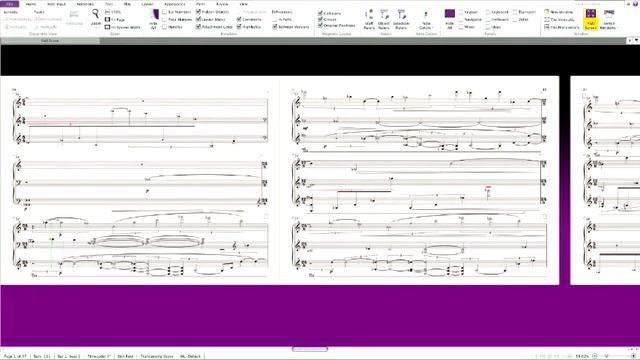Uncheck Collisions in Magnetic Layout
This screenshot has height=360, width=640.
(x=329, y=13)
